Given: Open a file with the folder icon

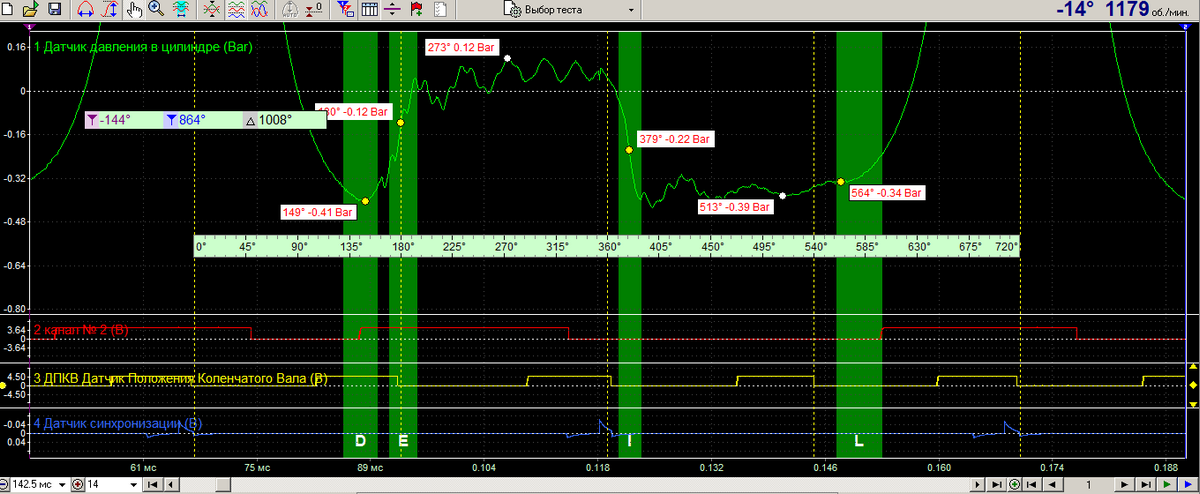Looking at the screenshot, I should (30, 10).
